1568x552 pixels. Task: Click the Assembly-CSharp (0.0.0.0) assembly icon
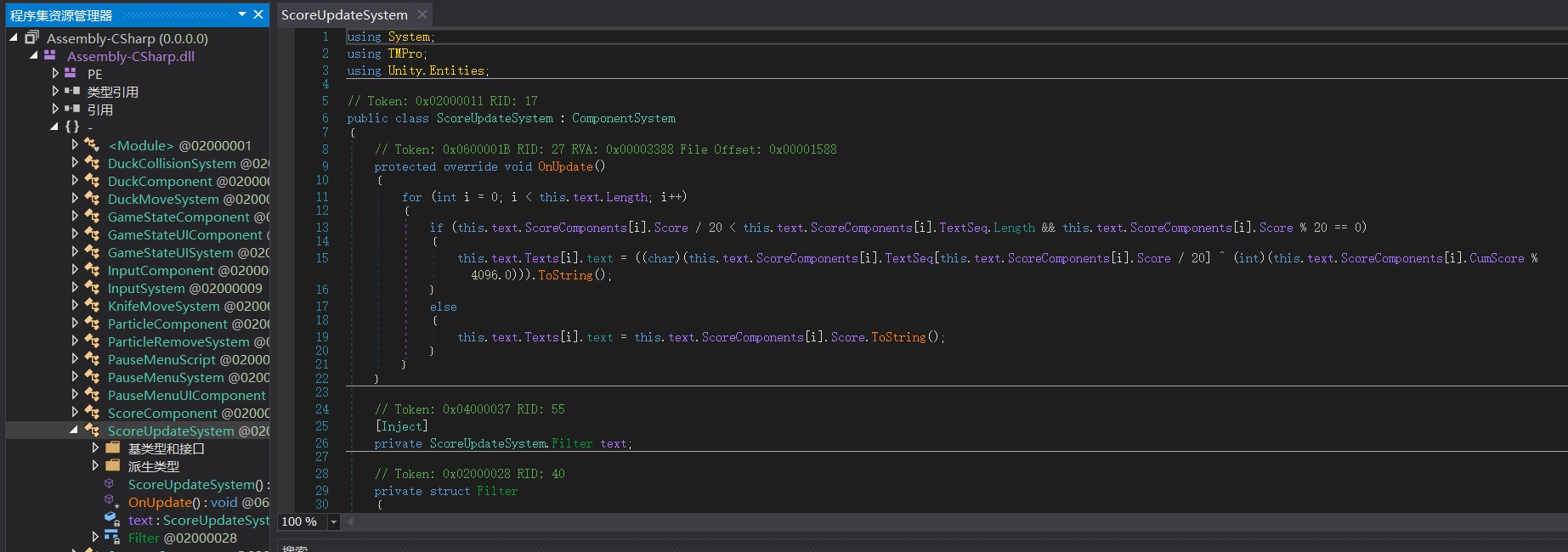(32, 38)
